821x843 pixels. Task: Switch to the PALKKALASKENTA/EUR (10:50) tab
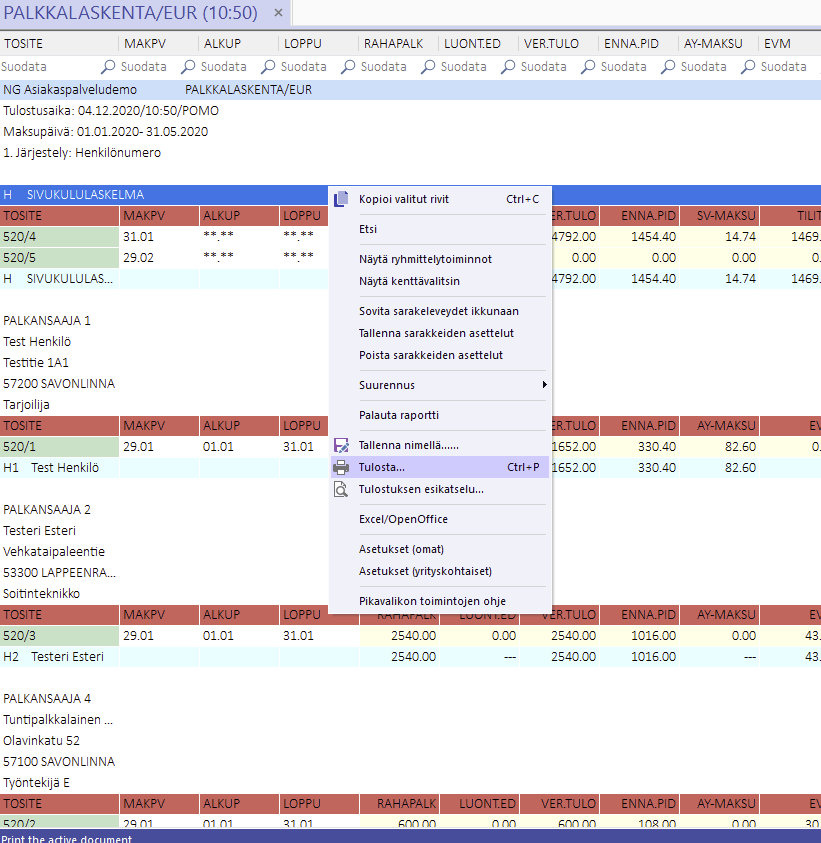(130, 14)
